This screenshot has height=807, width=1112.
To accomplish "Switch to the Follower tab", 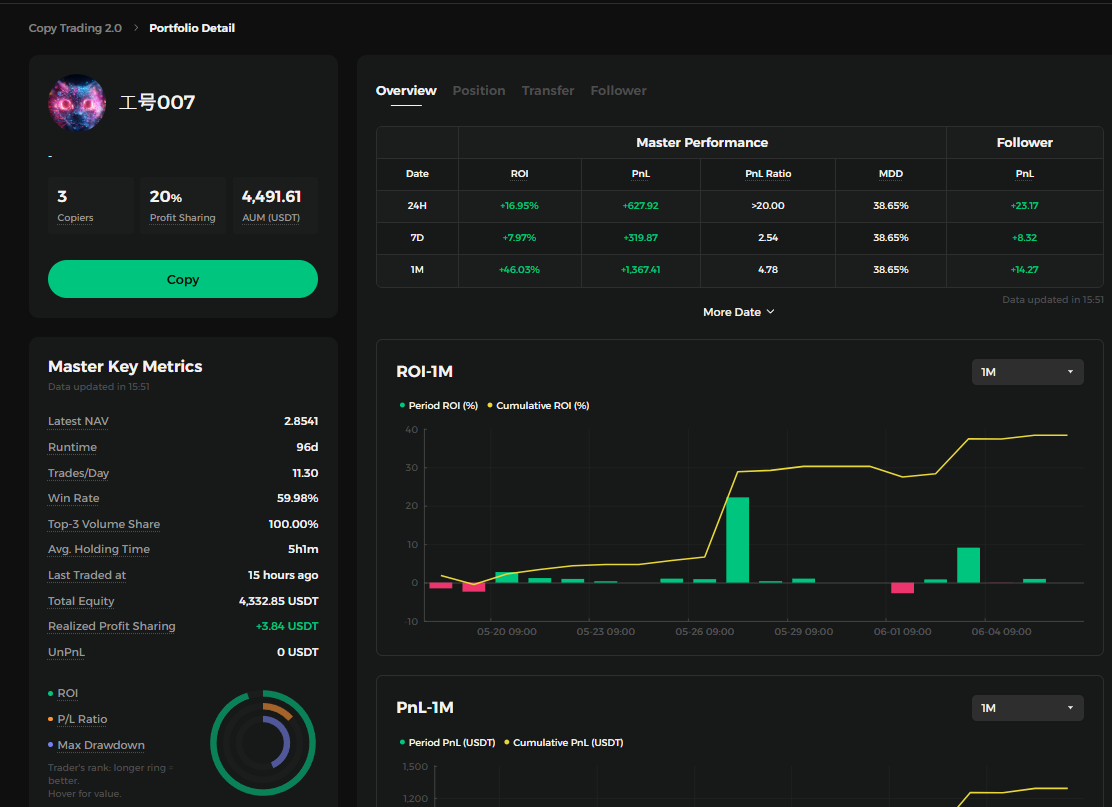I will pyautogui.click(x=618, y=91).
